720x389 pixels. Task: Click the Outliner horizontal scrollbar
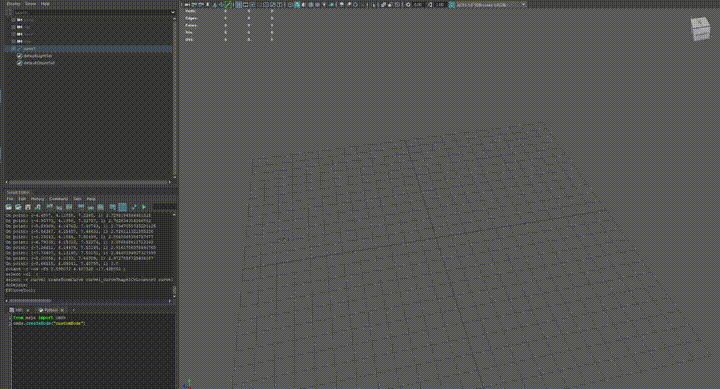click(x=87, y=182)
